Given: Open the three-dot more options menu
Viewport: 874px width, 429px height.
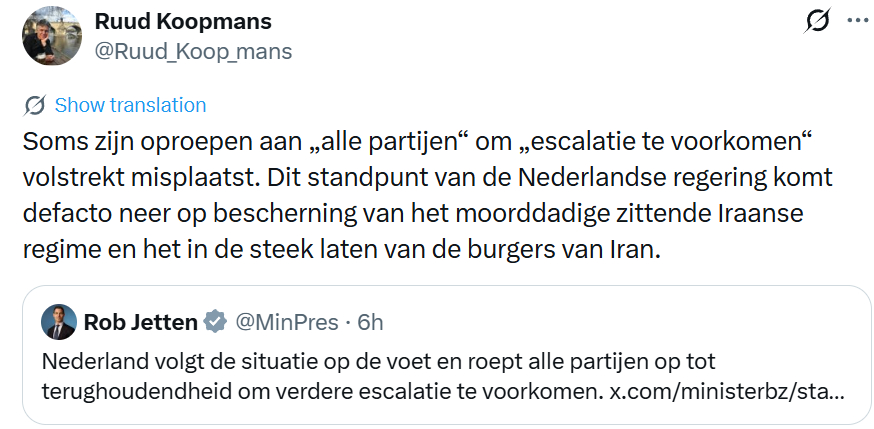Looking at the screenshot, I should (858, 20).
